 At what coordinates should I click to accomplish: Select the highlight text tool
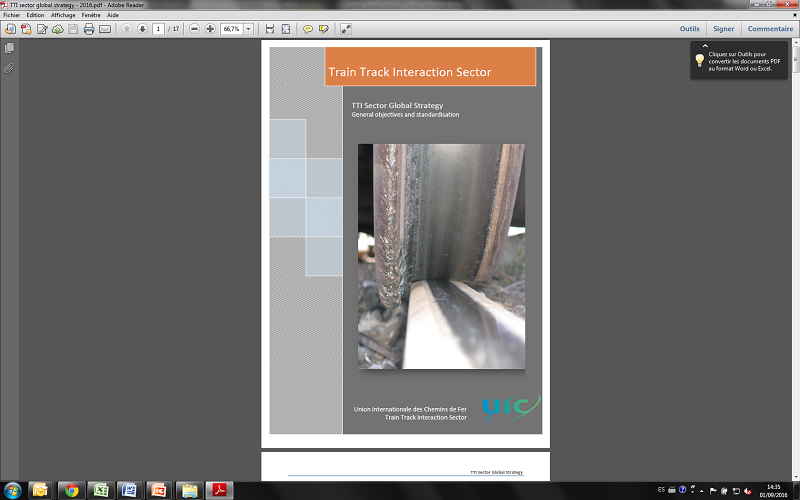pyautogui.click(x=323, y=29)
